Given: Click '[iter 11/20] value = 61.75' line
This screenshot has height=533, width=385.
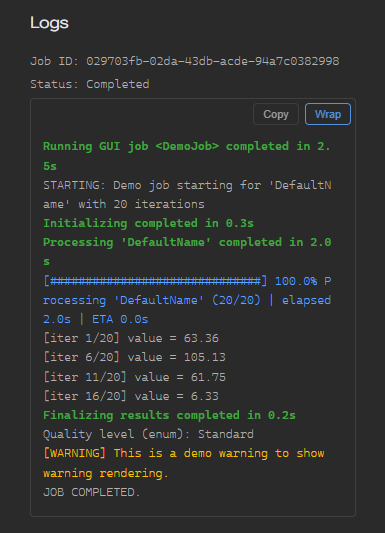Looking at the screenshot, I should [x=134, y=377].
